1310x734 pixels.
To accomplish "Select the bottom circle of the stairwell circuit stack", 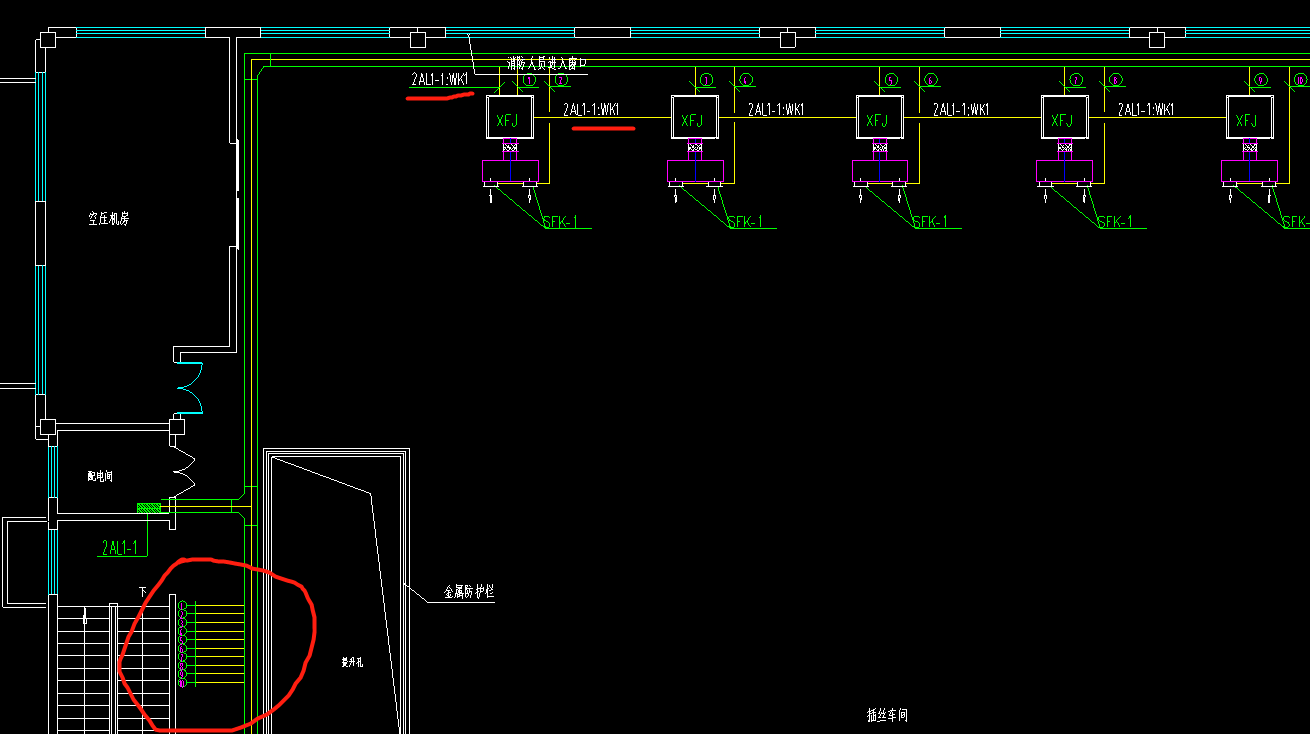I will pos(183,683).
